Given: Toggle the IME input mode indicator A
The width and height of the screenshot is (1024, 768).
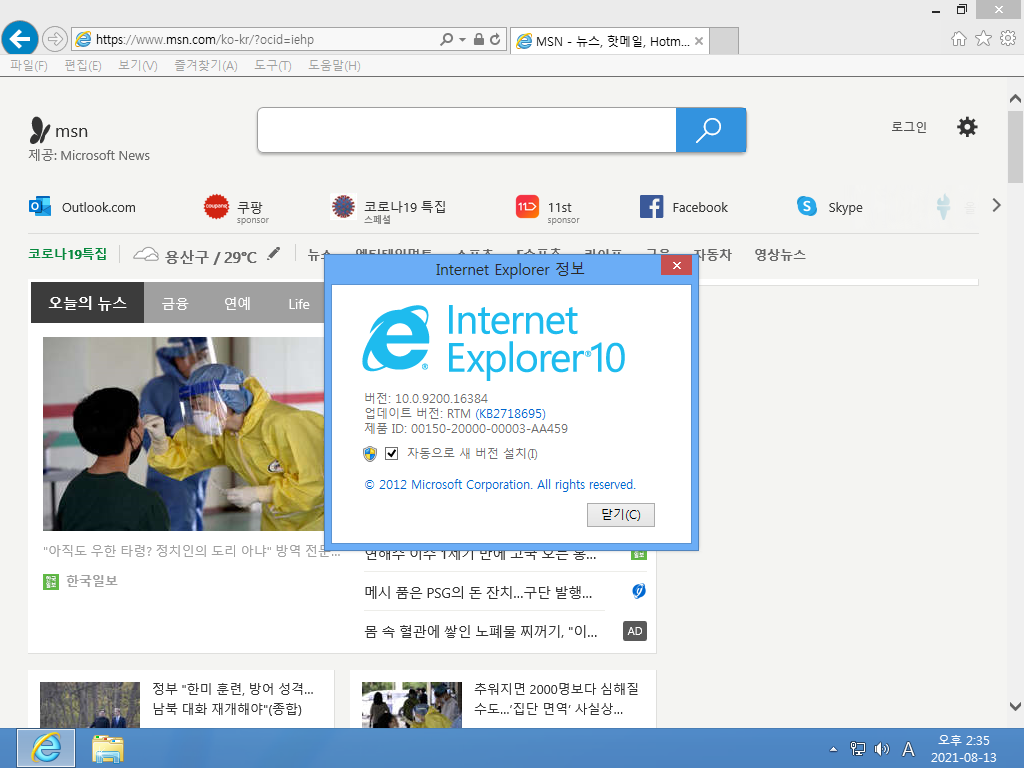Looking at the screenshot, I should 908,749.
